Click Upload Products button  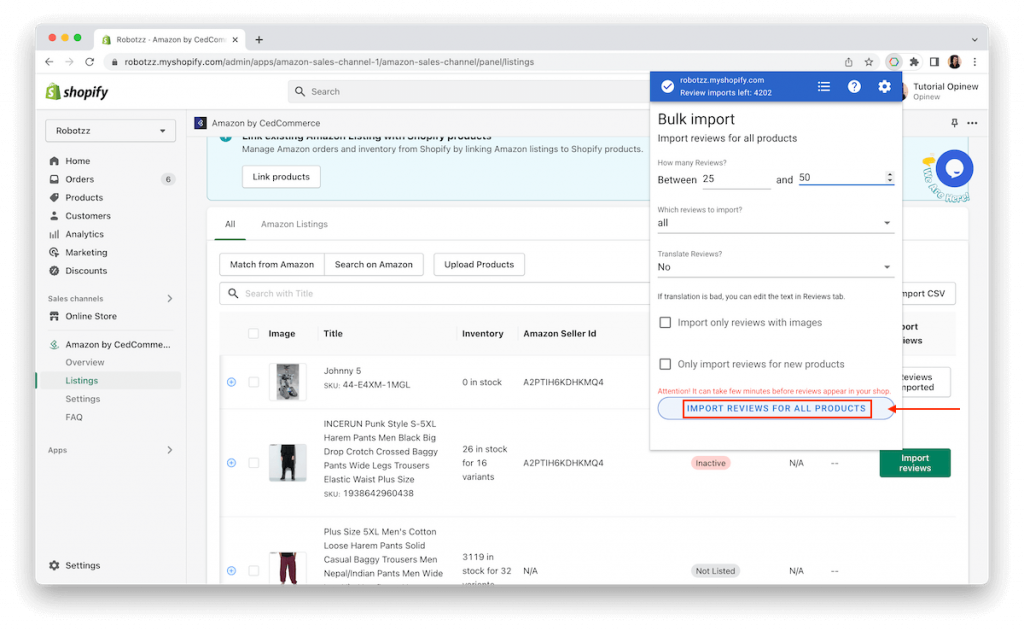pyautogui.click(x=479, y=265)
